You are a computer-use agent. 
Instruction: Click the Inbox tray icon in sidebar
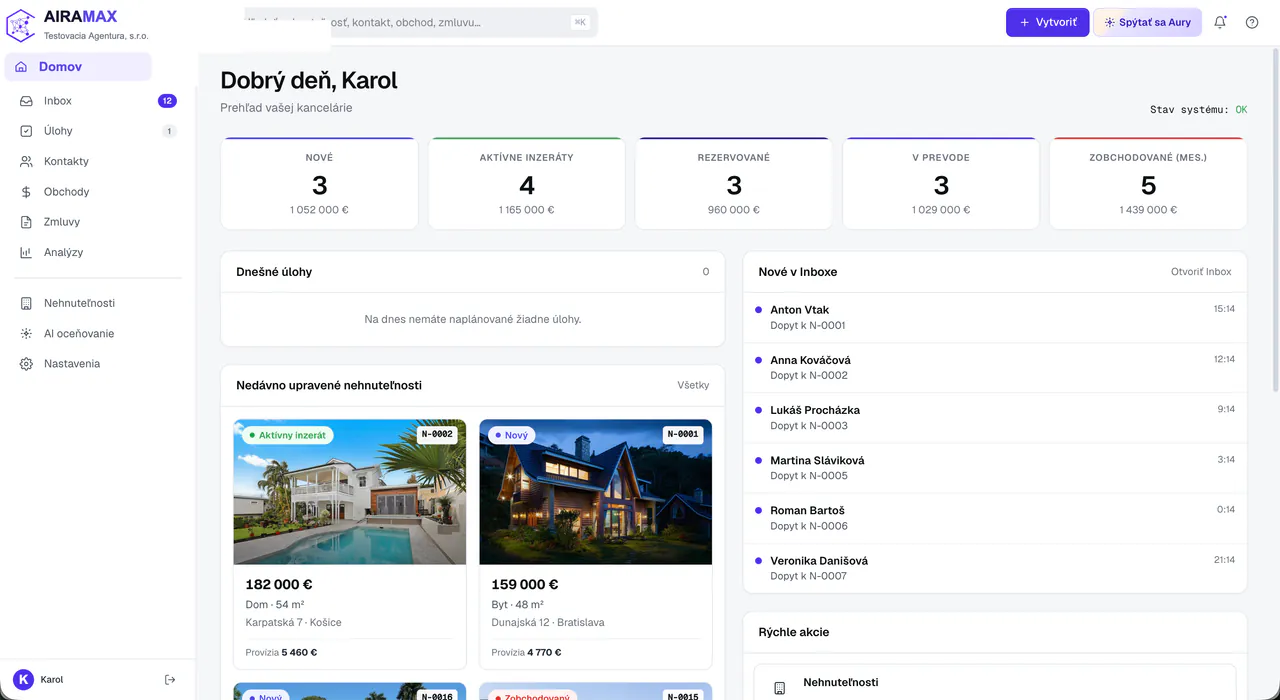pos(26,101)
